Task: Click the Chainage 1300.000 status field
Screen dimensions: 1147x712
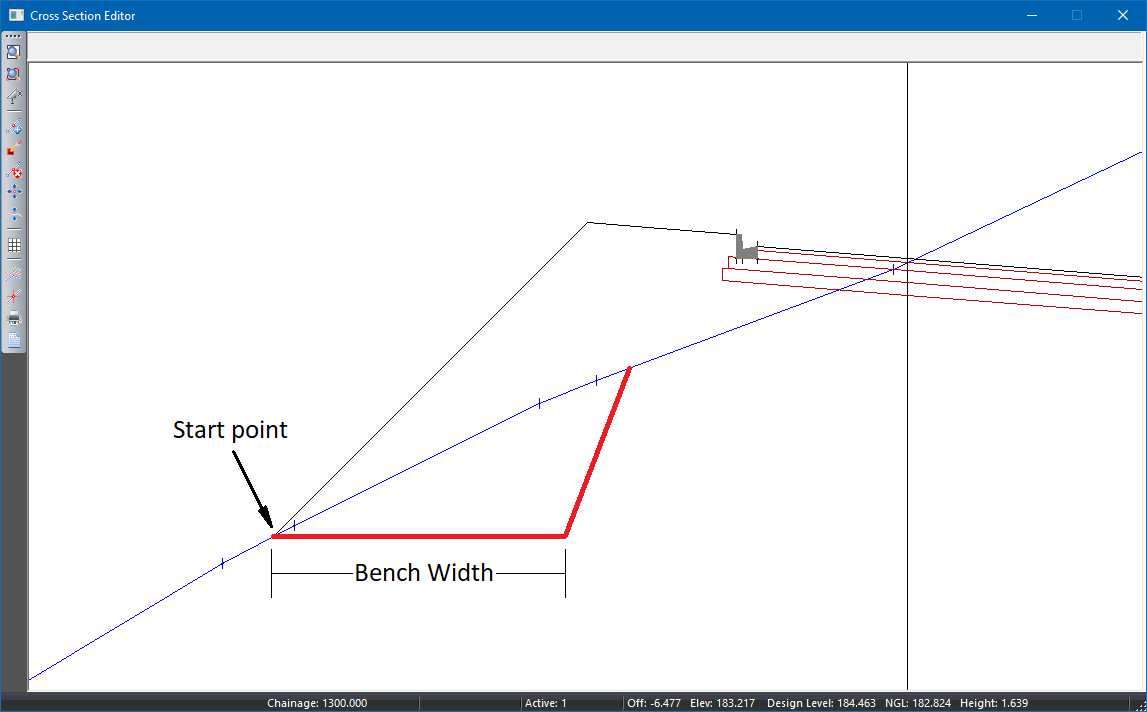Action: click(317, 703)
